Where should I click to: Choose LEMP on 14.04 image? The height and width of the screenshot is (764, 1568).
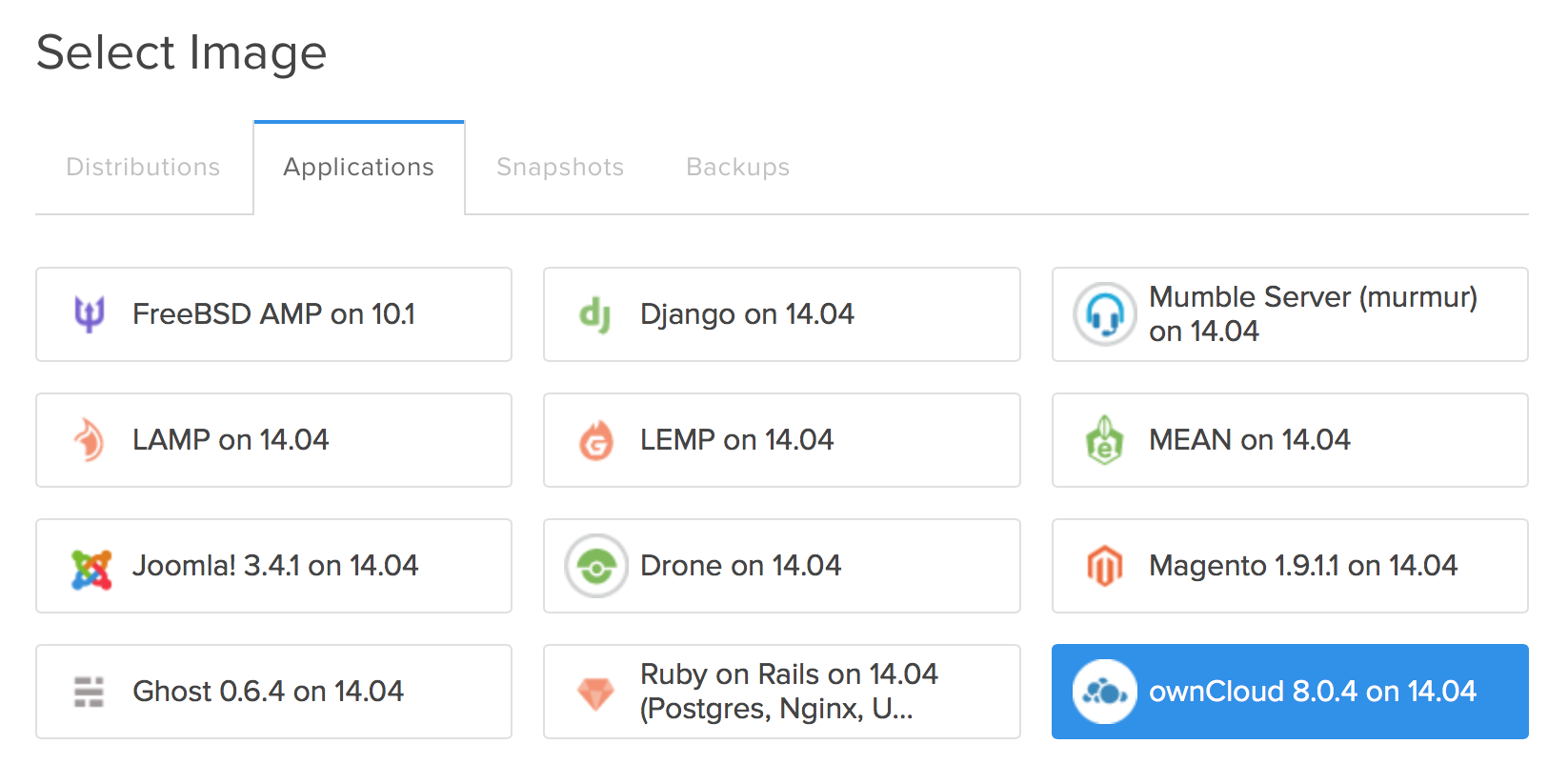click(782, 440)
